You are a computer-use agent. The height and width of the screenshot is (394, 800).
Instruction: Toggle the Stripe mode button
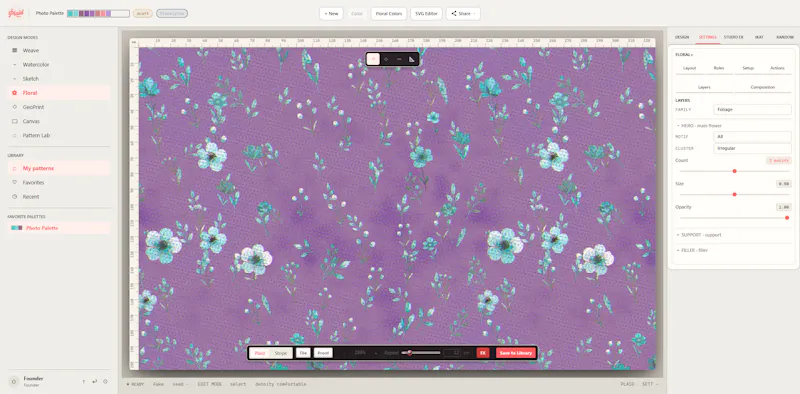pyautogui.click(x=281, y=353)
